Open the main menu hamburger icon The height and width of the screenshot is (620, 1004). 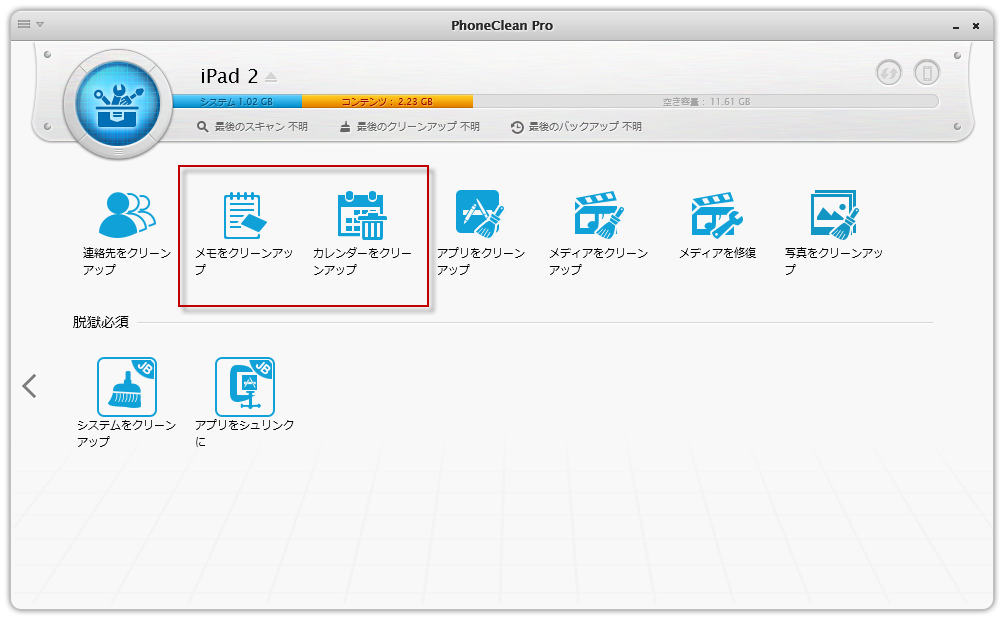[24, 24]
